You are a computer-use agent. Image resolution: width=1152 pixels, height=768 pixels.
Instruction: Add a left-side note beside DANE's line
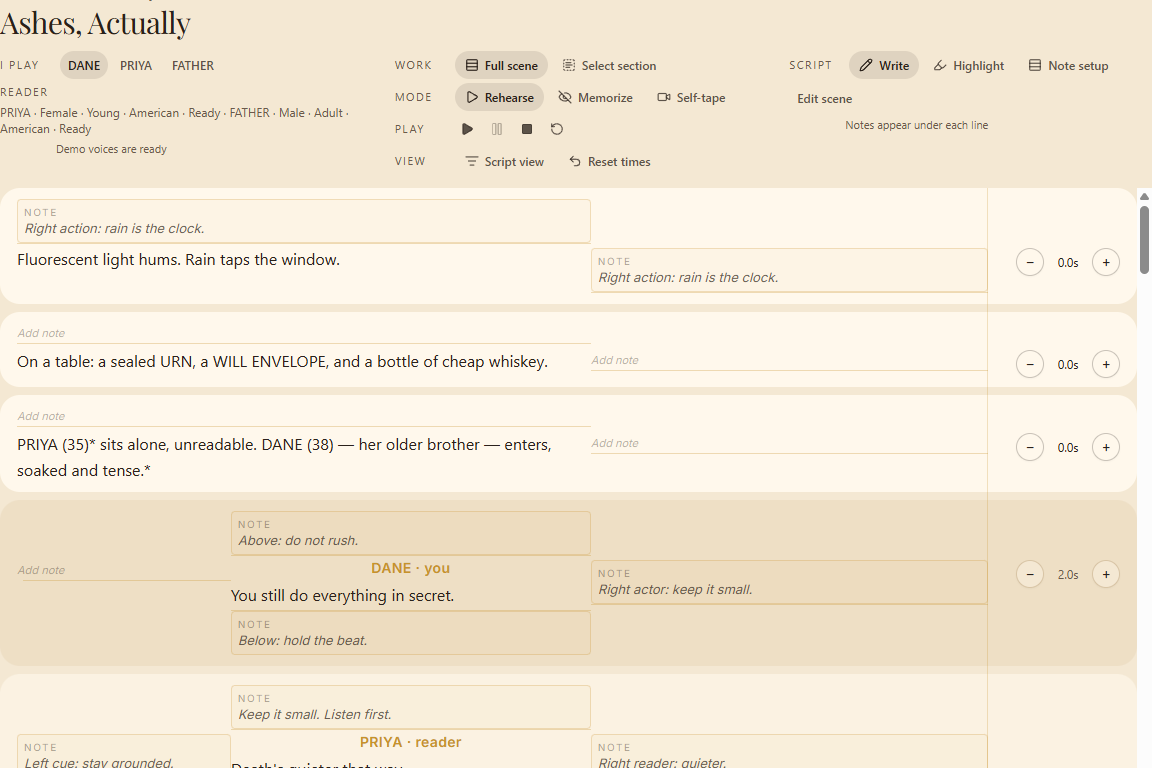(124, 571)
